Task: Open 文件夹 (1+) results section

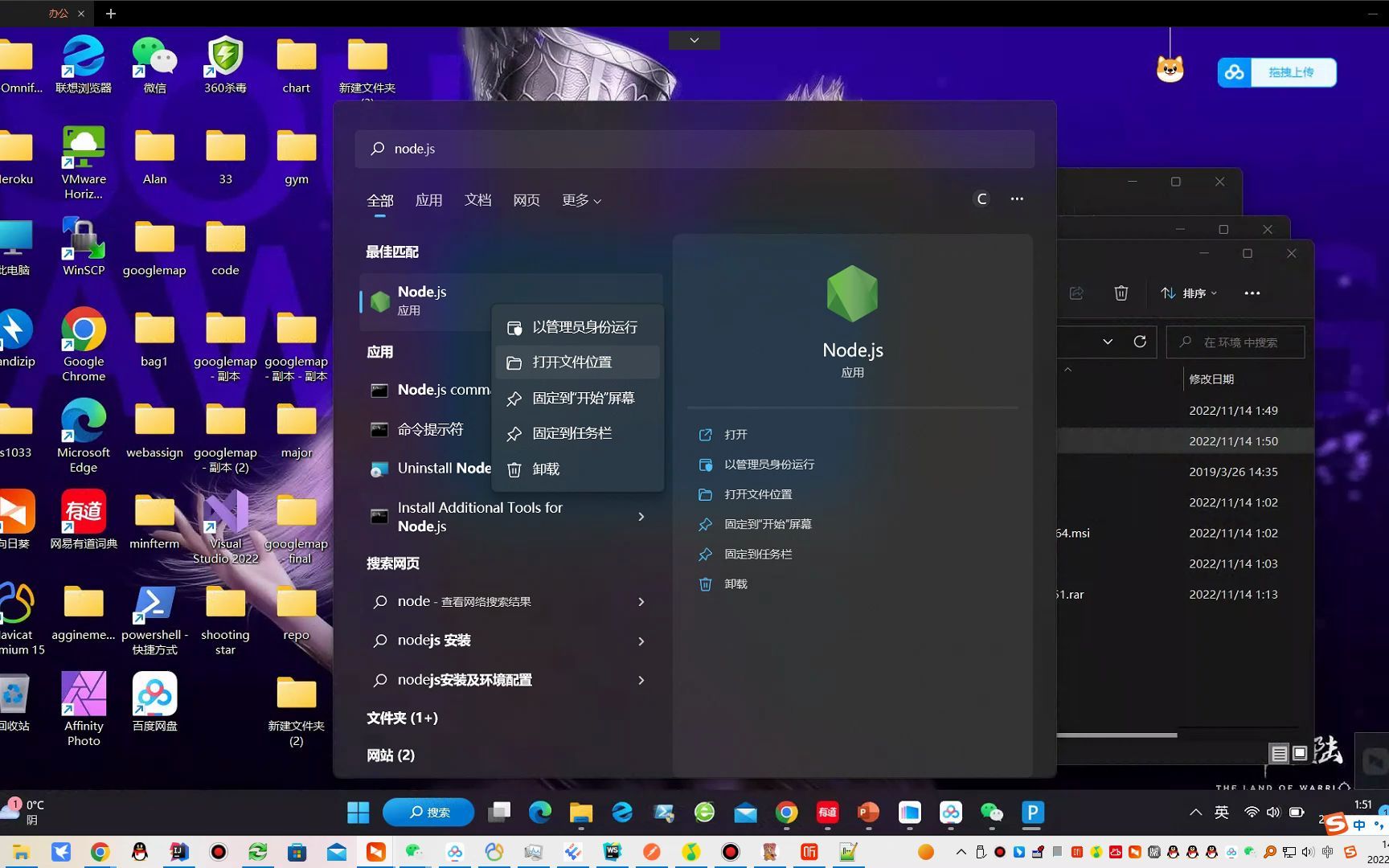Action: coord(402,718)
